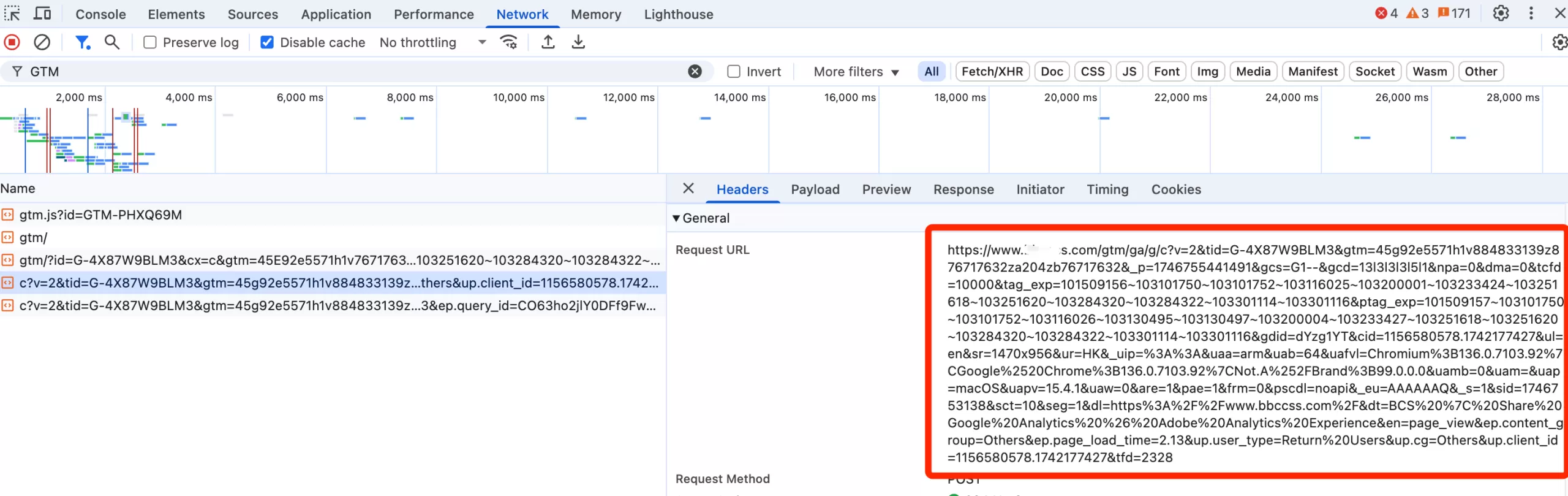Filter by CSS requests

coord(1092,71)
